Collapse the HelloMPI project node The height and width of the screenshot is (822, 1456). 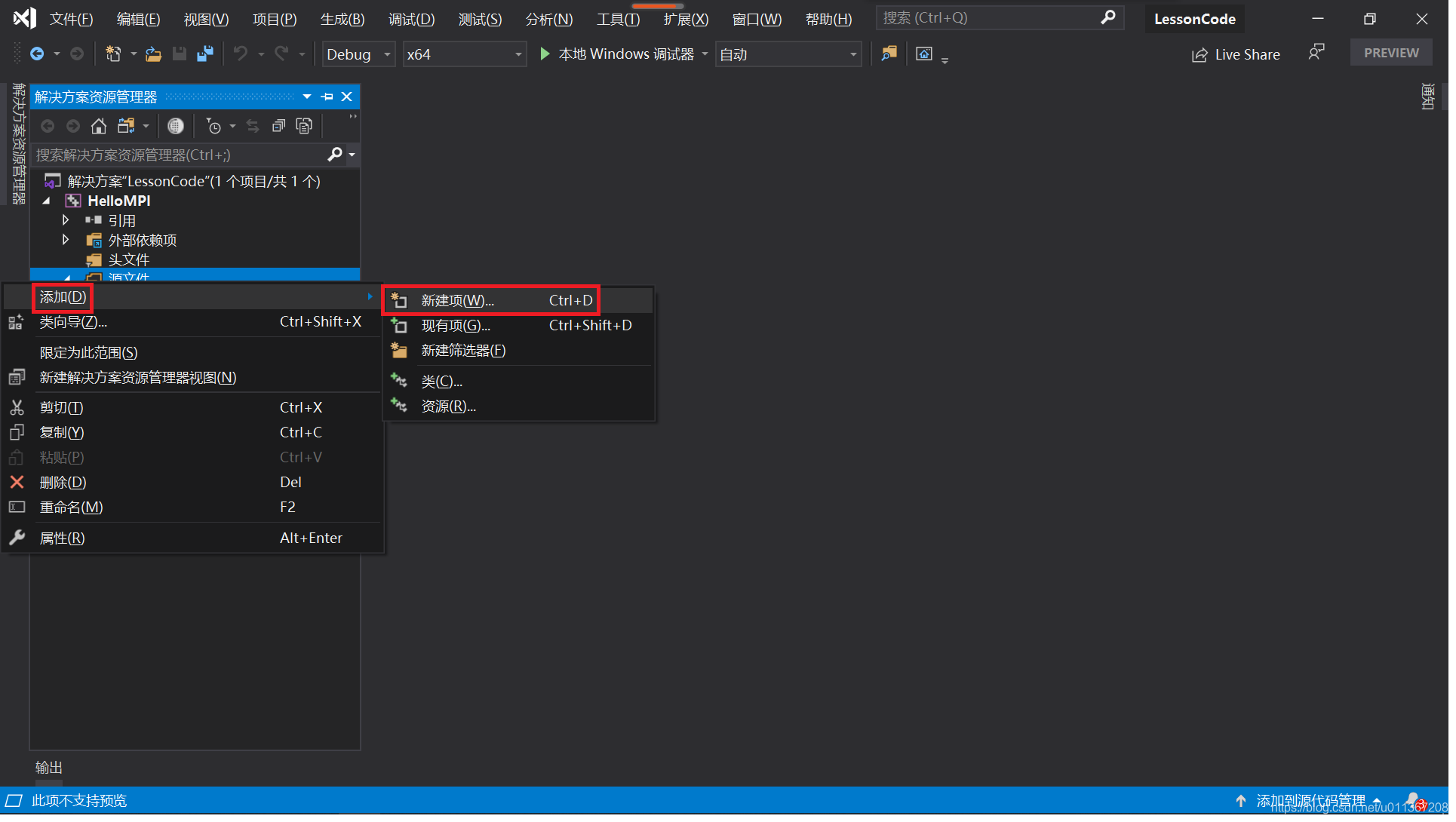[47, 201]
